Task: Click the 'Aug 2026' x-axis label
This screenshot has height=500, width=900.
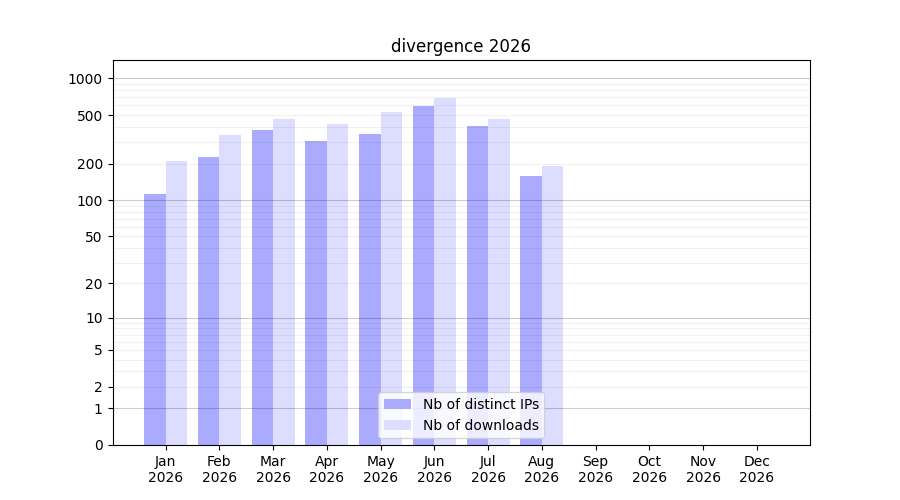Action: pyautogui.click(x=542, y=469)
